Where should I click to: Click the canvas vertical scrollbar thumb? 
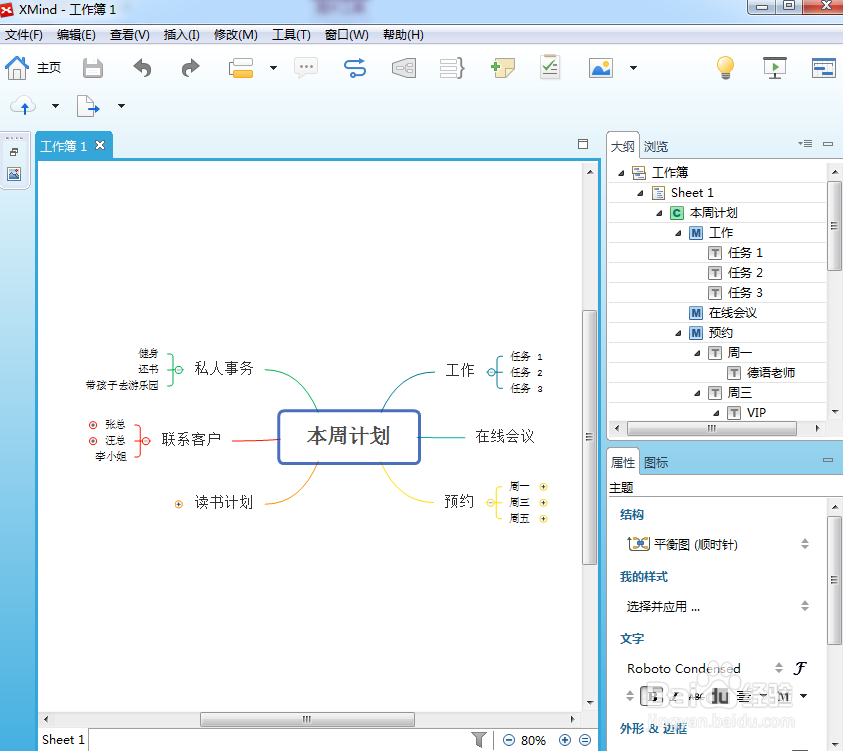pos(590,437)
